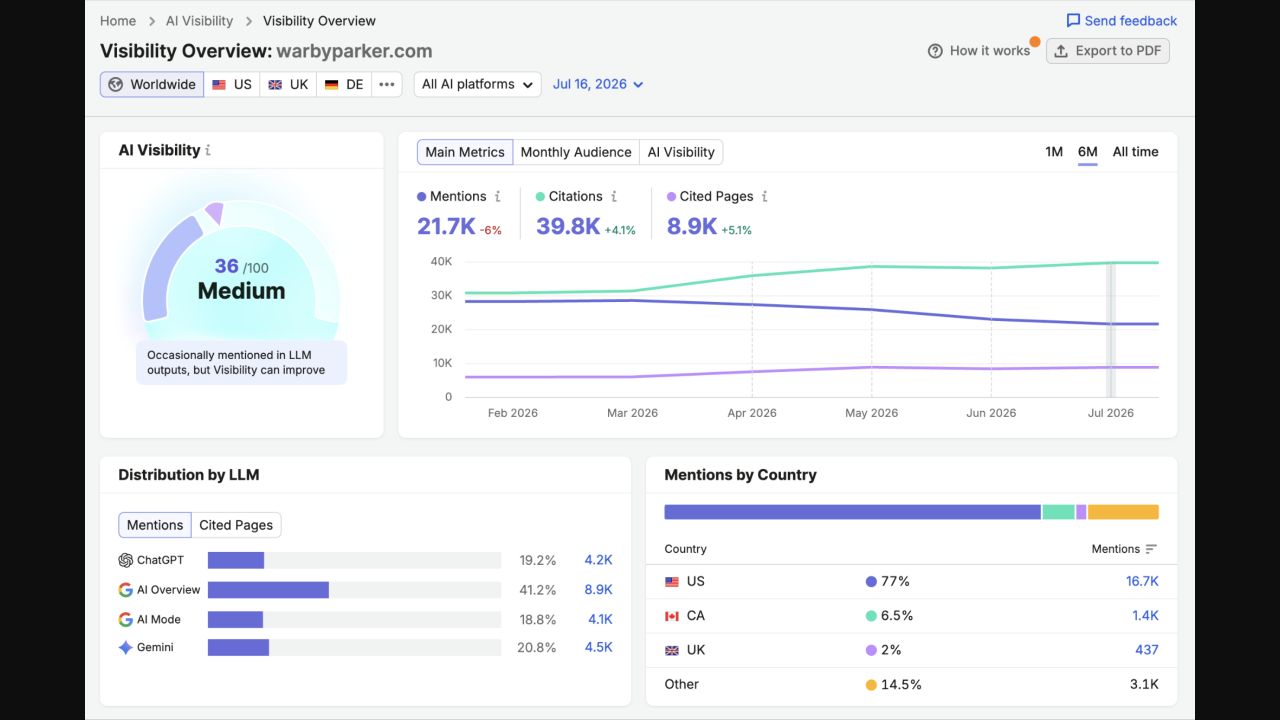Open the 8.9K mentions link for AI Overview
The width and height of the screenshot is (1280, 720).
pyautogui.click(x=598, y=589)
